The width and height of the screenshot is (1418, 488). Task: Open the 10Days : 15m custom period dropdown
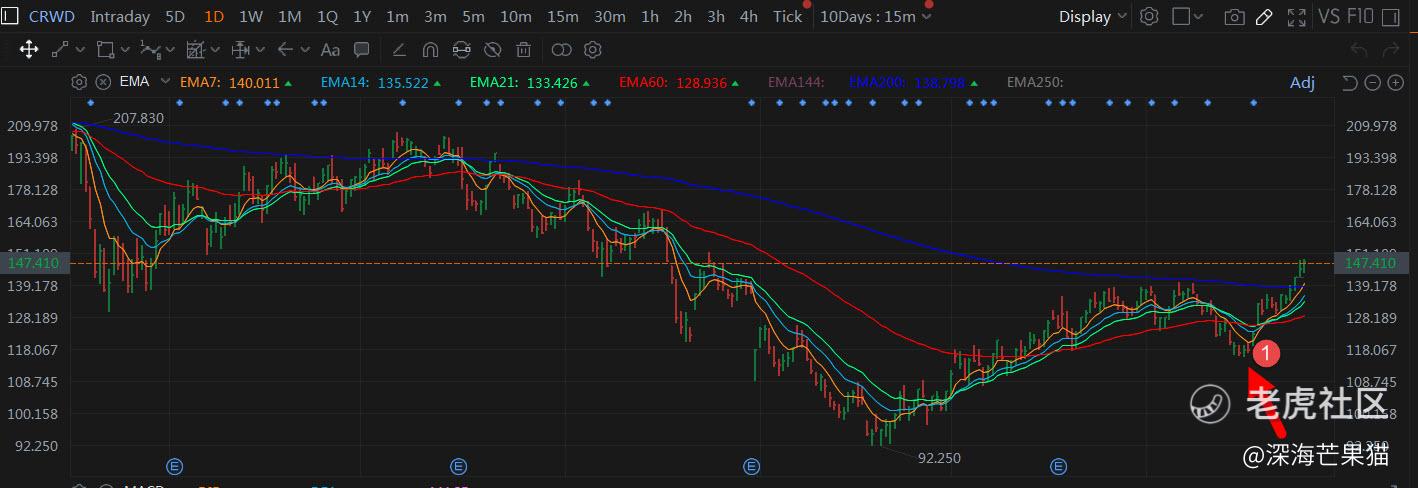pos(875,16)
